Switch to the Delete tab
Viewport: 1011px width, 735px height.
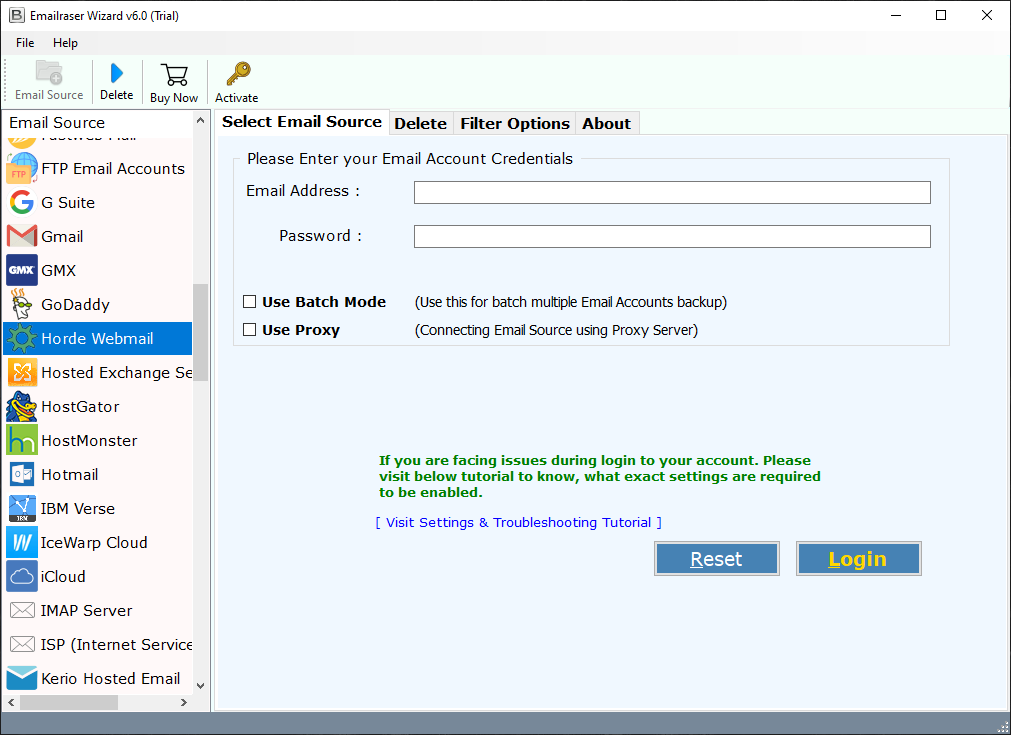[x=420, y=123]
